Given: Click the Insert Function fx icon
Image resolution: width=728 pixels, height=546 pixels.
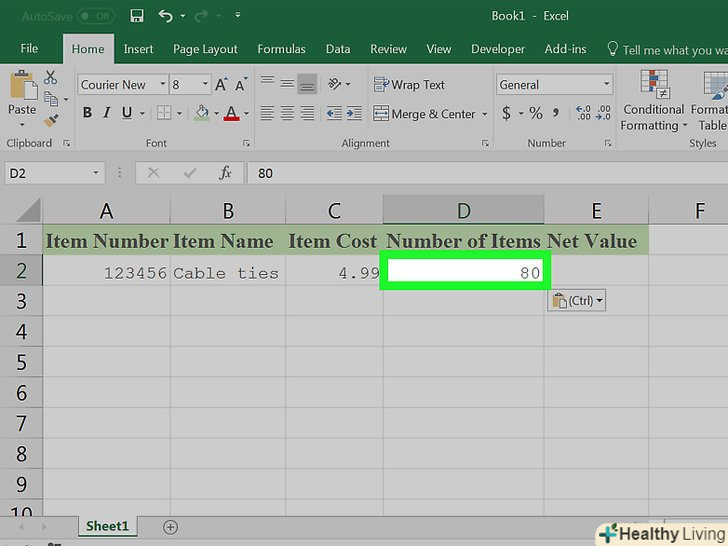Looking at the screenshot, I should click(226, 173).
